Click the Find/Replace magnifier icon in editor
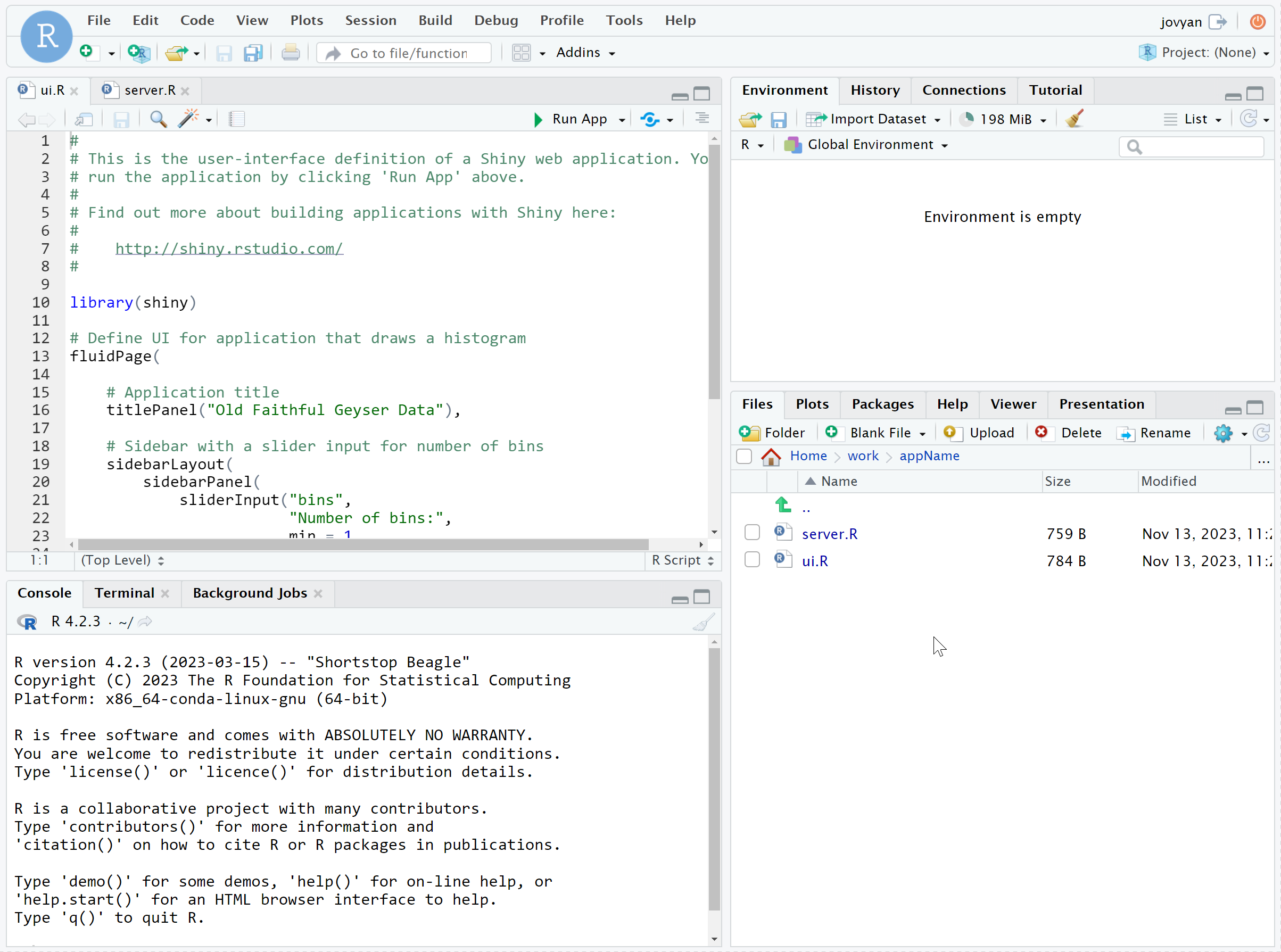This screenshot has width=1281, height=952. (159, 119)
